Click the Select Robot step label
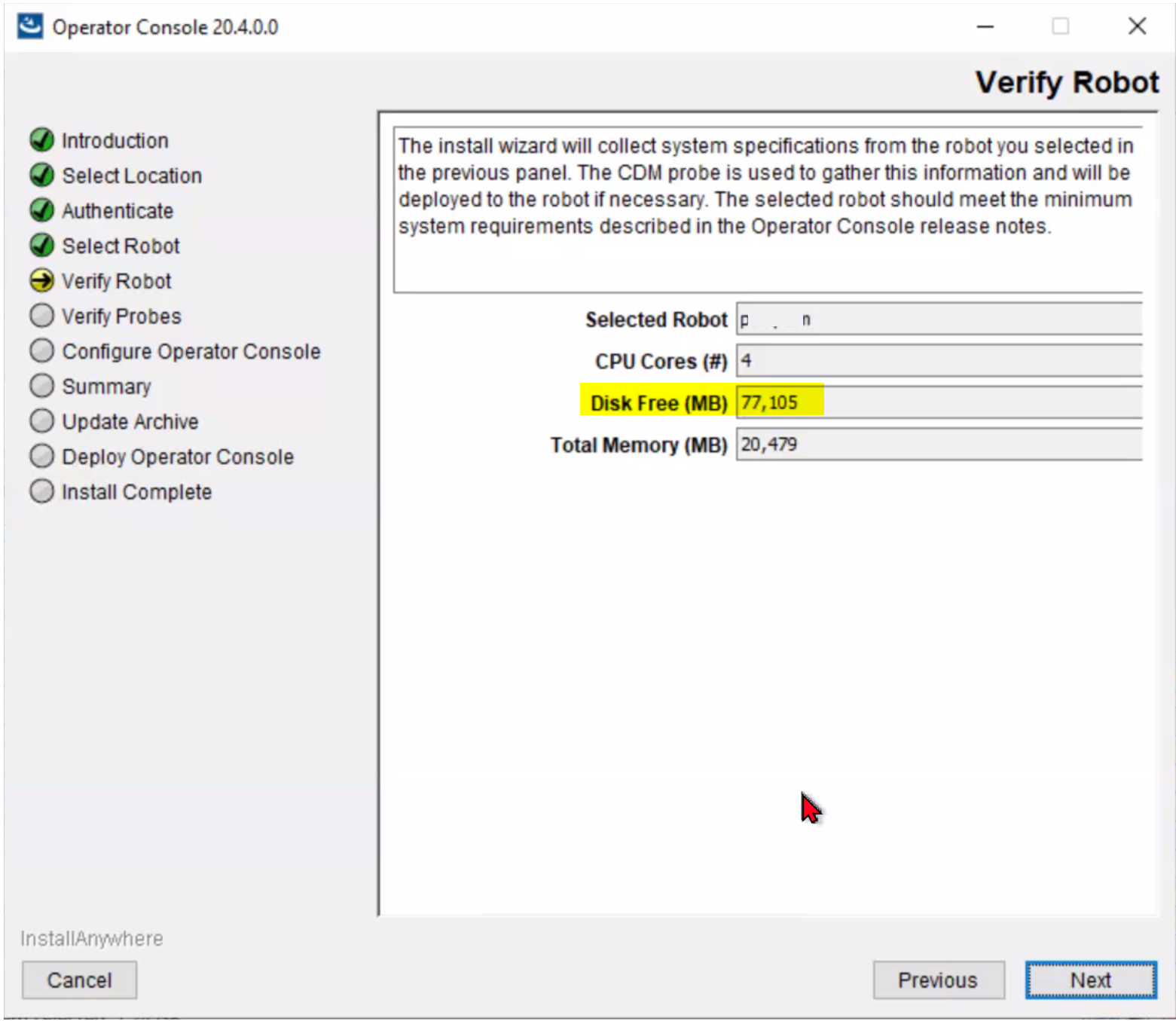1176x1021 pixels. [121, 246]
